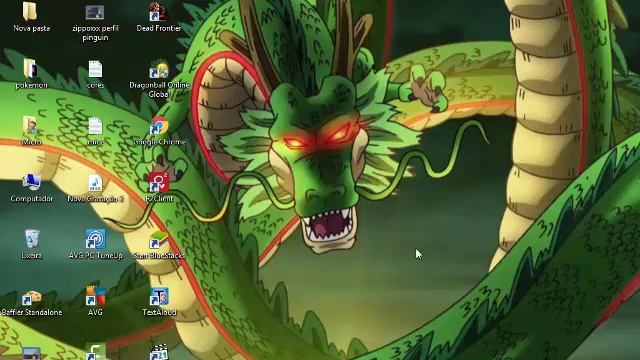Select the Google Chrome shortcut

[x=159, y=126]
